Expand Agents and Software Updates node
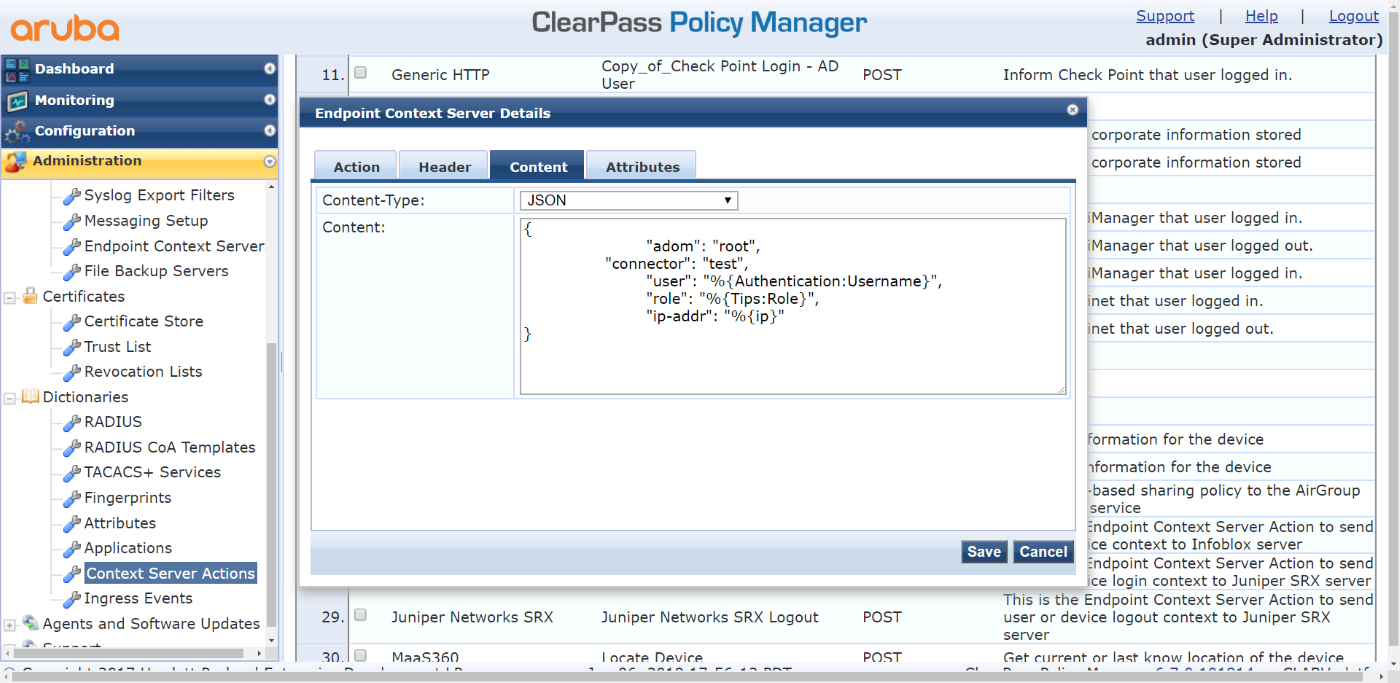 [x=10, y=624]
